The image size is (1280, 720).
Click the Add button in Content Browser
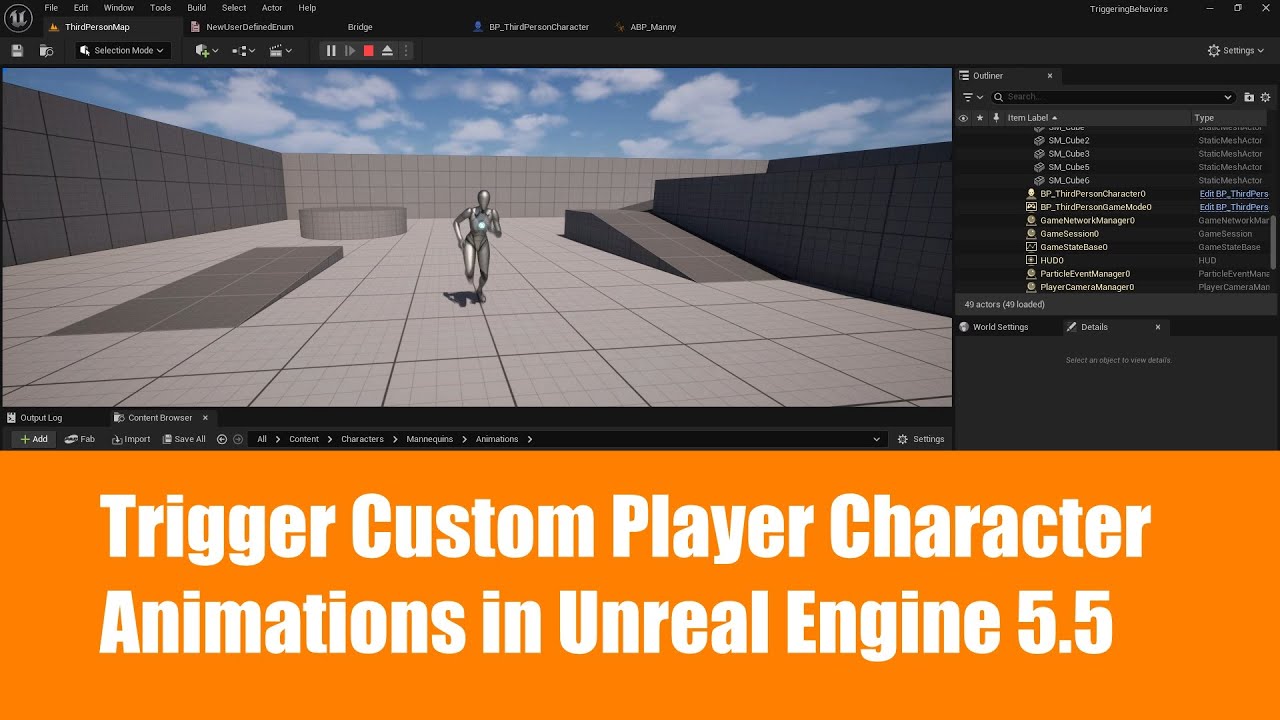click(33, 439)
